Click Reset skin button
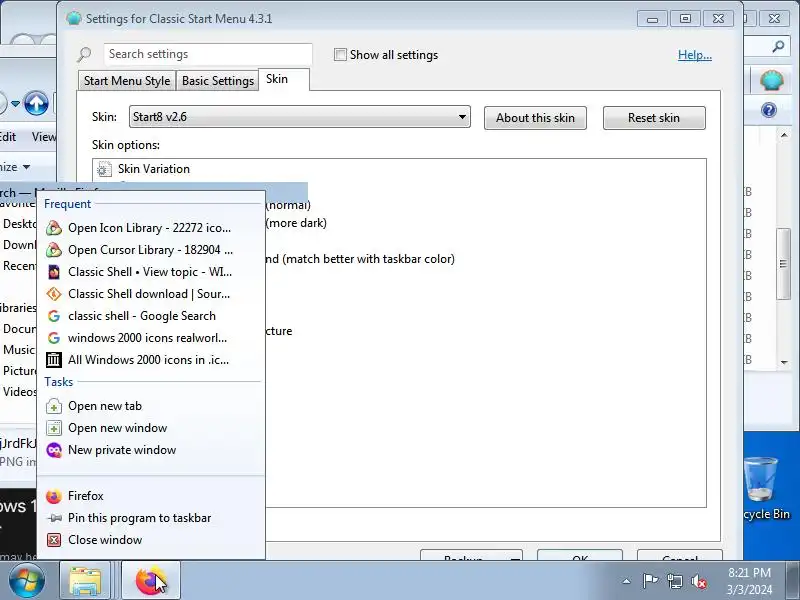The height and width of the screenshot is (600, 800). [x=654, y=118]
